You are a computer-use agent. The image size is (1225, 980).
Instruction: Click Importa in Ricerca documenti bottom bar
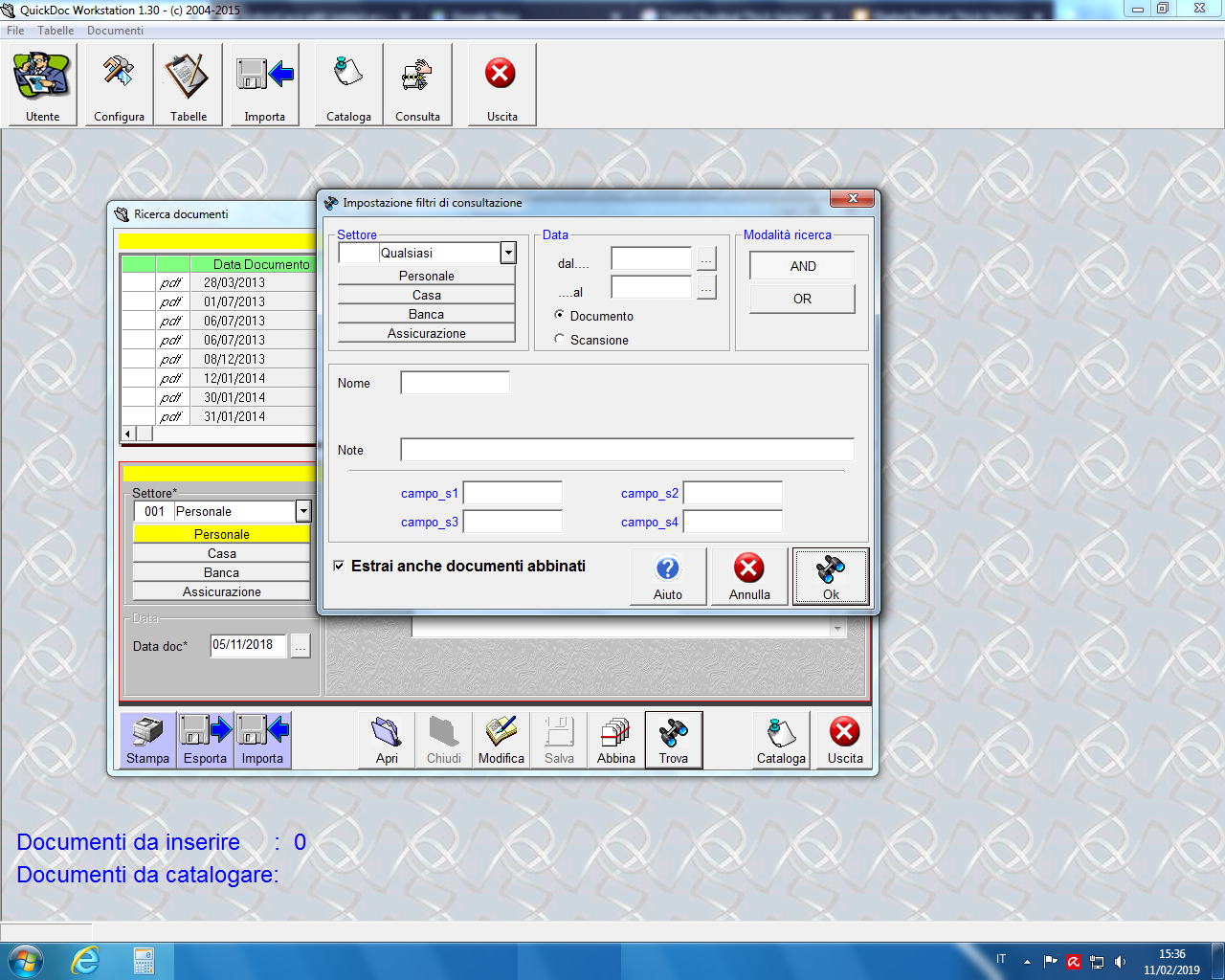(x=262, y=740)
